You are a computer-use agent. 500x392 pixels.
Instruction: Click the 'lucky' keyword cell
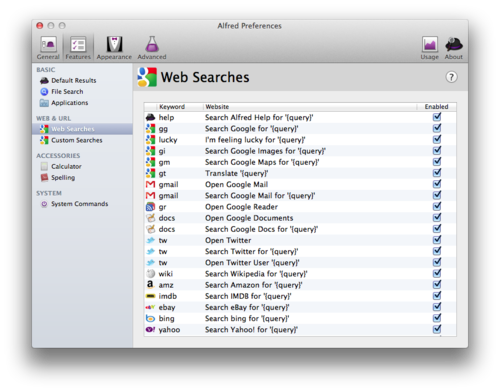(168, 140)
